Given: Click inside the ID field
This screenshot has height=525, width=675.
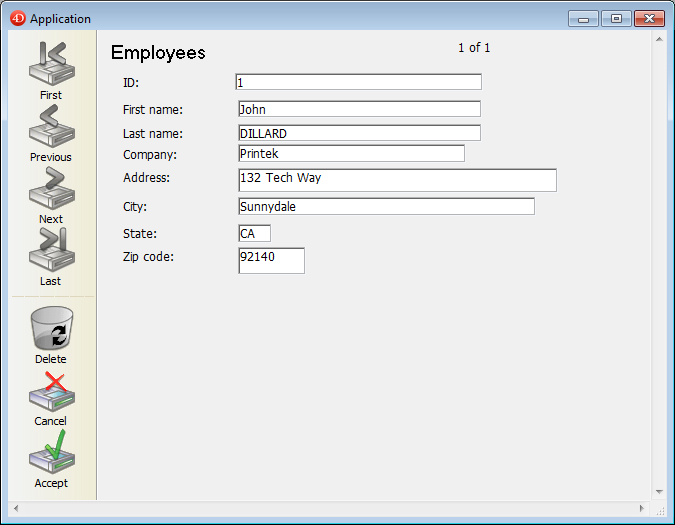Looking at the screenshot, I should pos(358,82).
